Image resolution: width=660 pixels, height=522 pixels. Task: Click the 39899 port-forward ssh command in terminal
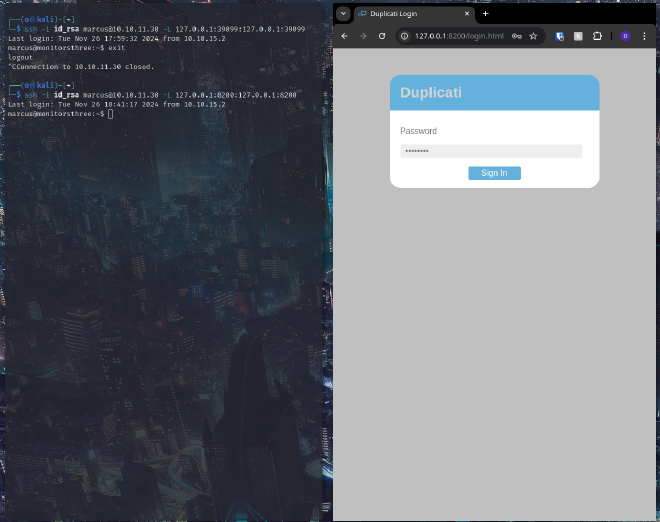pos(160,29)
